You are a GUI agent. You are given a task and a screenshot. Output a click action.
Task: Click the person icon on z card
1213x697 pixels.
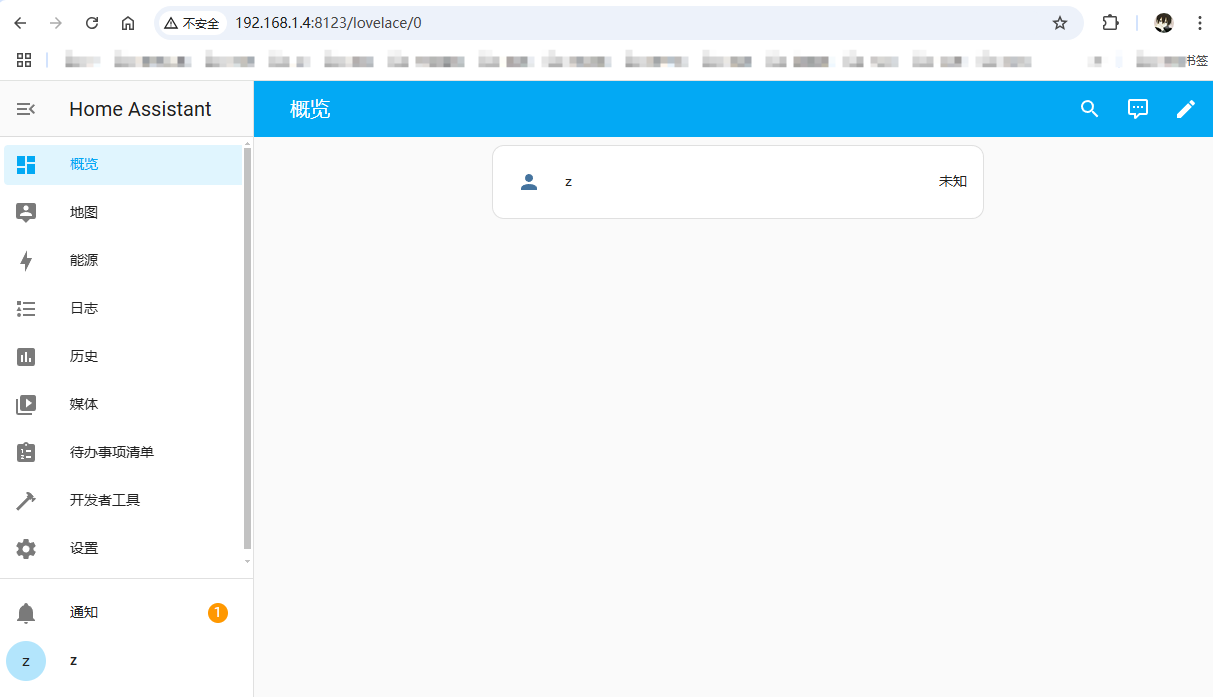[x=530, y=182]
